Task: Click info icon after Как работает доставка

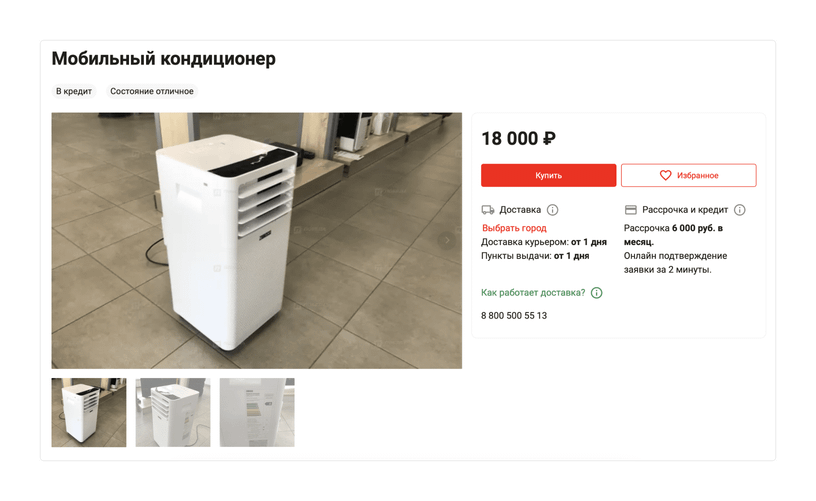Action: [x=597, y=292]
